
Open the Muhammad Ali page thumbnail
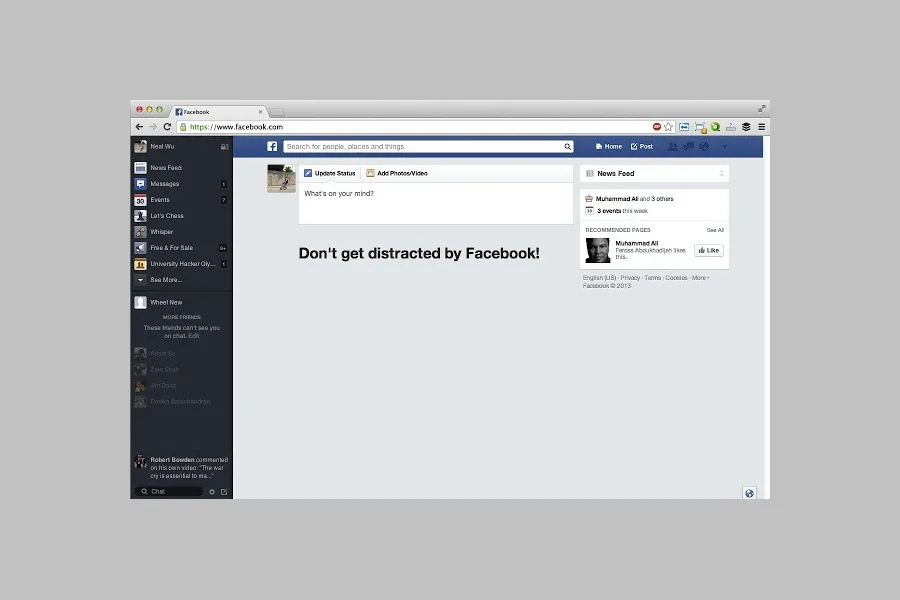click(598, 250)
